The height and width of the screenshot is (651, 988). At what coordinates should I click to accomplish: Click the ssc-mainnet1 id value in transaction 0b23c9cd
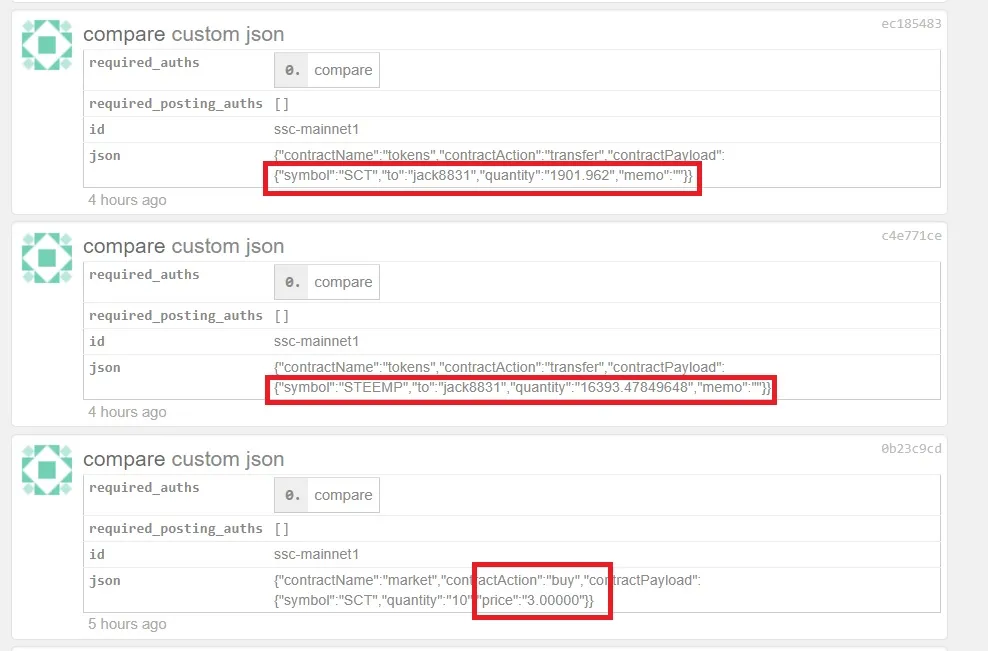pos(317,554)
